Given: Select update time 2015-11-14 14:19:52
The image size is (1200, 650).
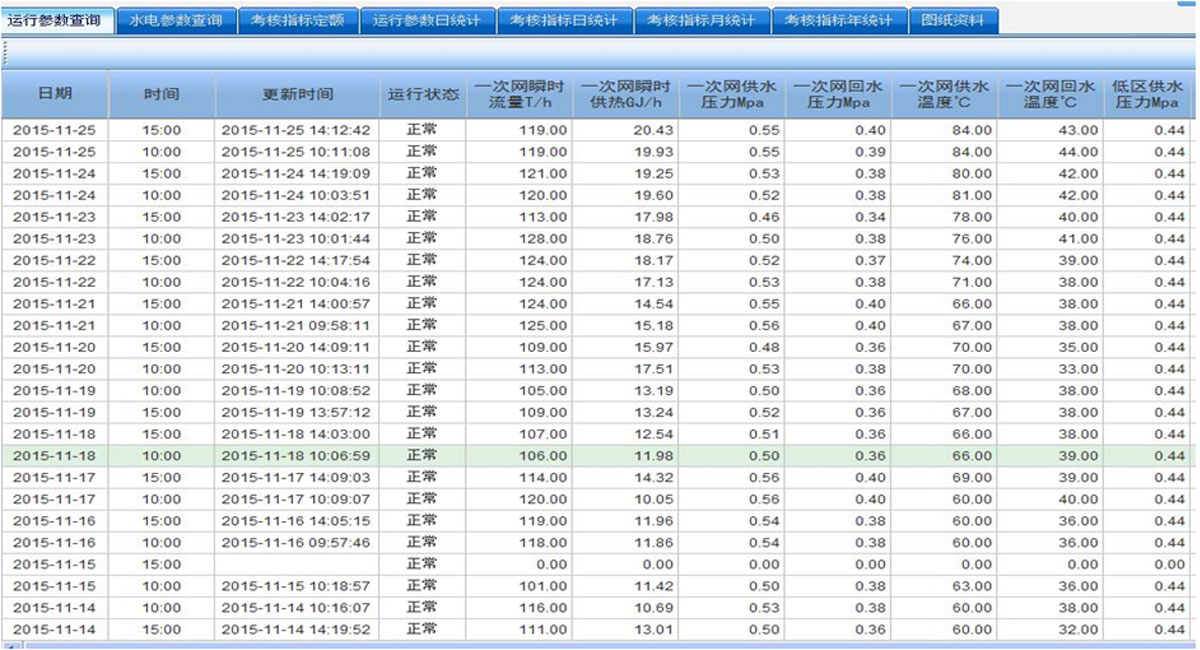Looking at the screenshot, I should coord(296,630).
